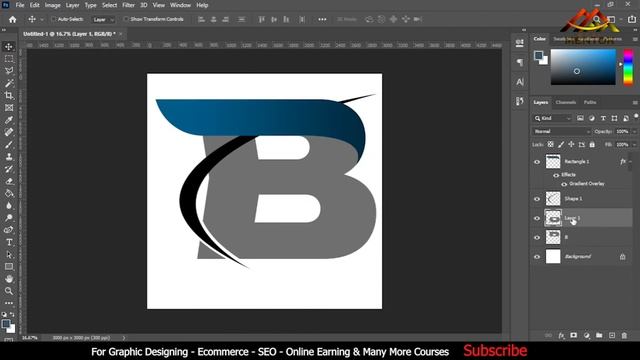Screen dimensions: 640x360
Task: Select the Brush tool
Action: pos(9,144)
